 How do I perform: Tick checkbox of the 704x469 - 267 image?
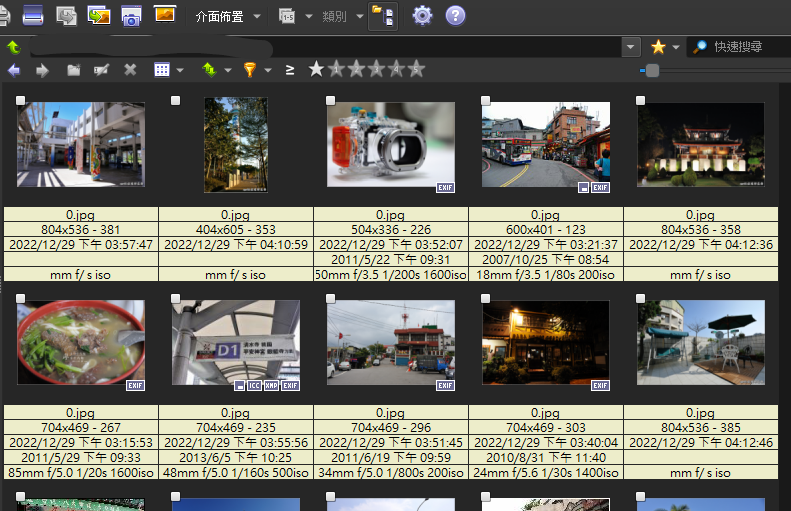(21, 299)
